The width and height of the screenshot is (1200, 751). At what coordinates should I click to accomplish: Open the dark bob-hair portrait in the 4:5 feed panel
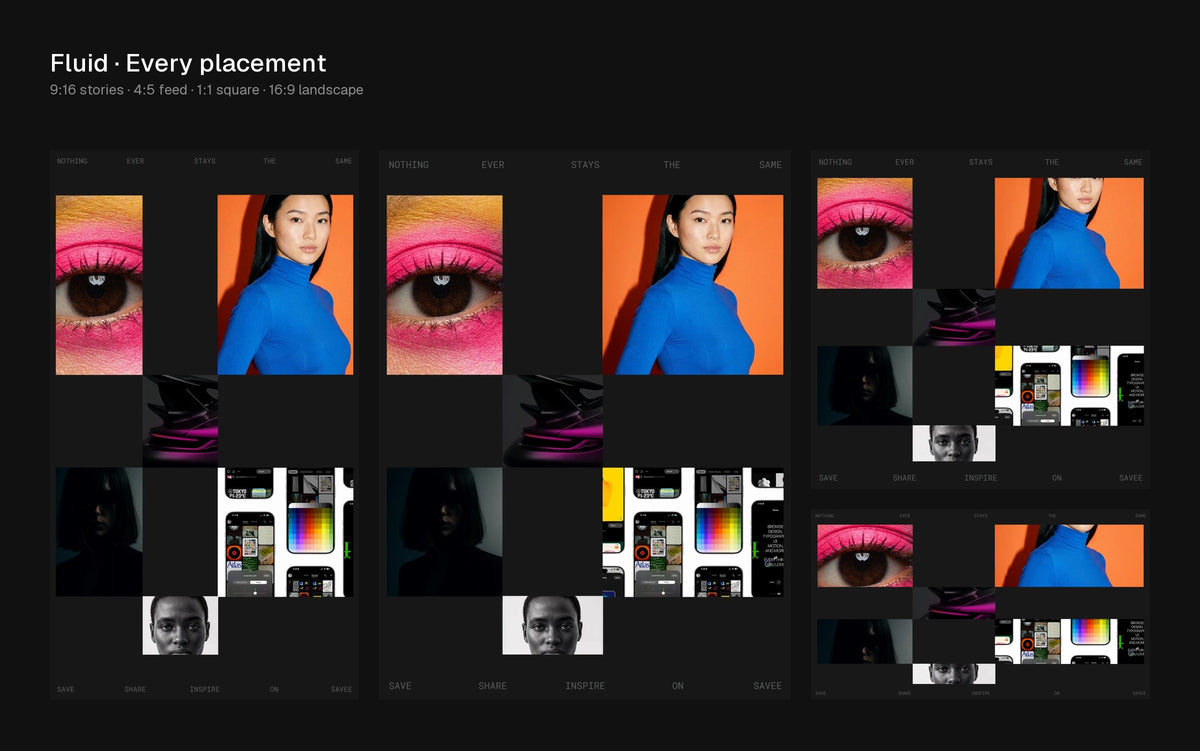pyautogui.click(x=444, y=532)
